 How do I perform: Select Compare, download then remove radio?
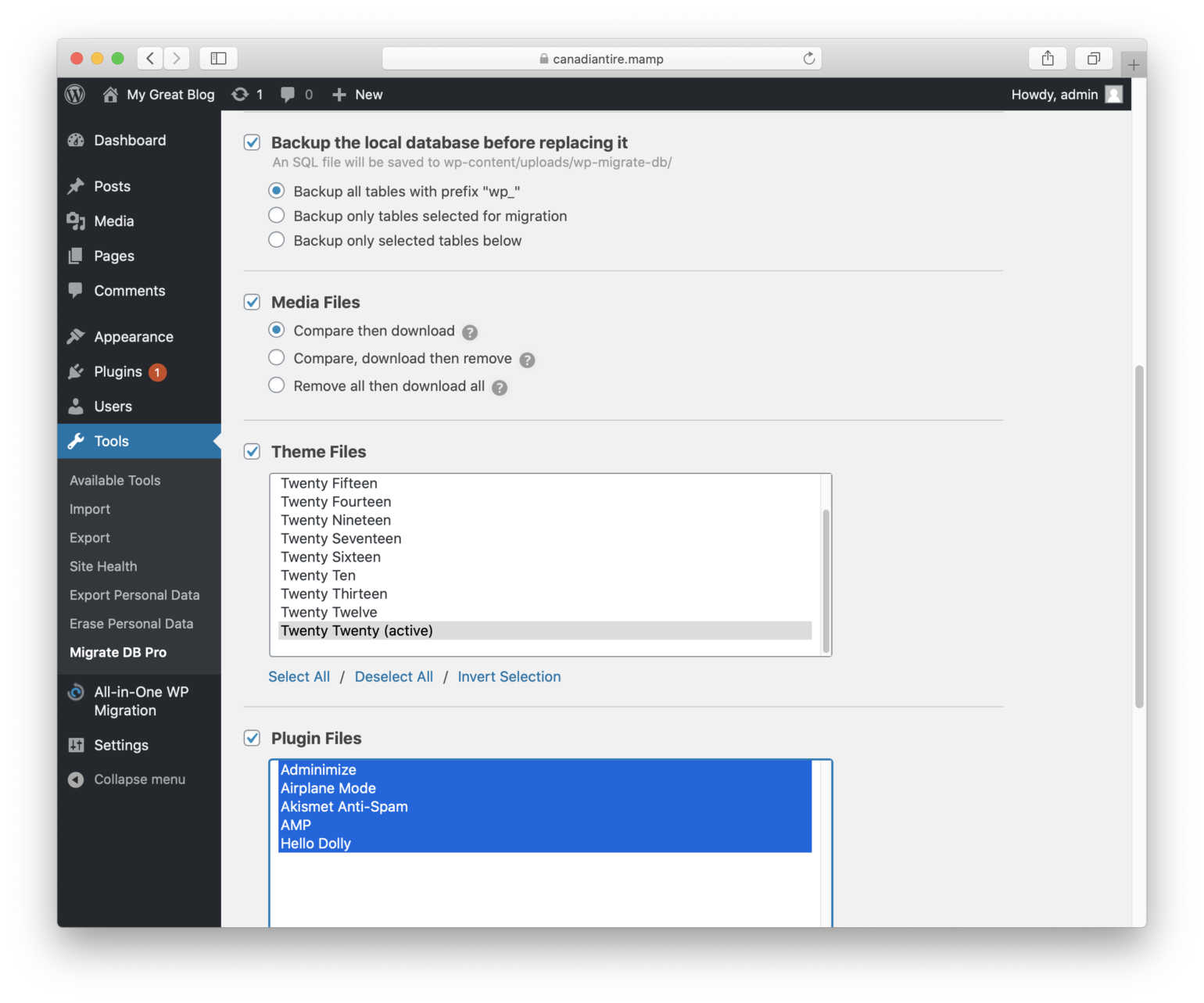coord(277,357)
